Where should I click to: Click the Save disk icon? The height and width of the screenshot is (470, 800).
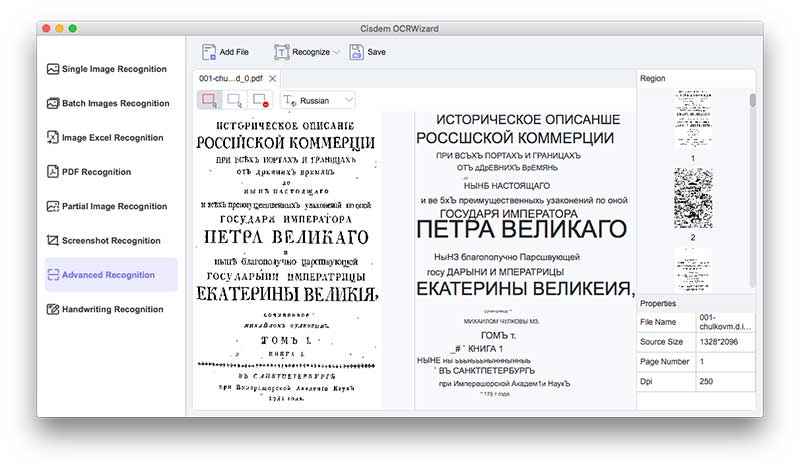click(356, 52)
